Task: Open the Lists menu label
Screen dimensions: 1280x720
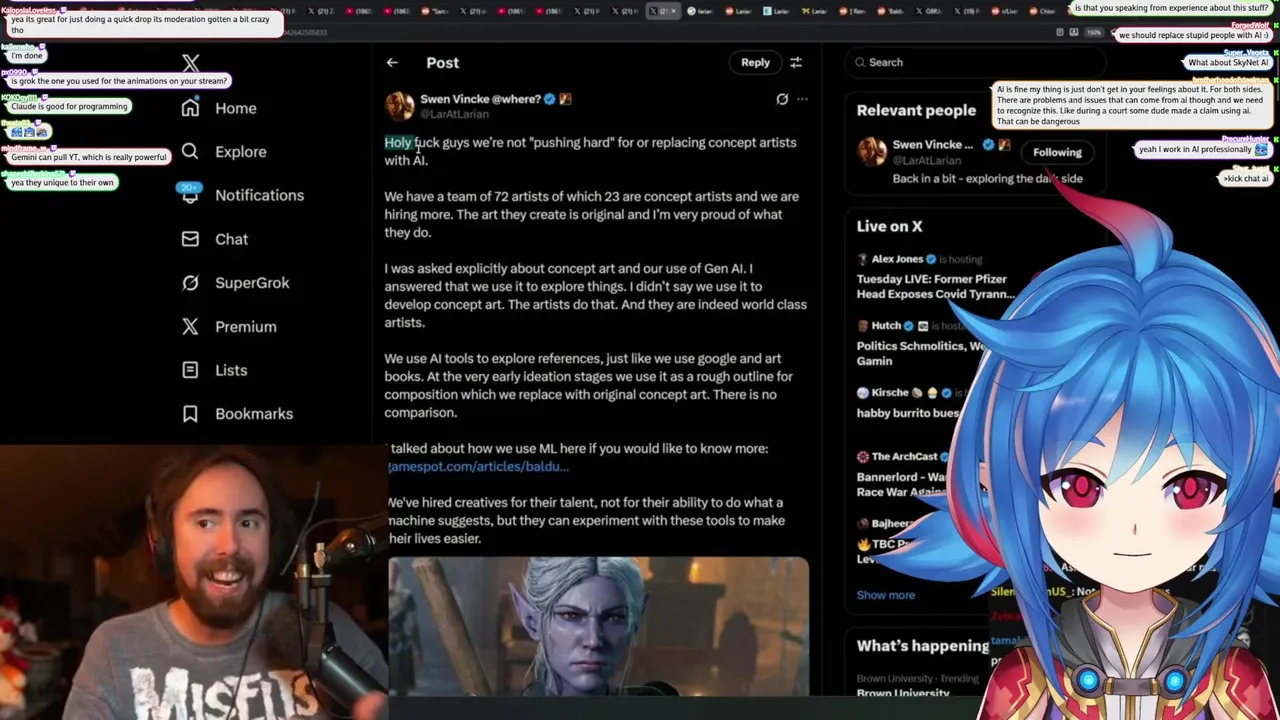Action: pos(231,370)
